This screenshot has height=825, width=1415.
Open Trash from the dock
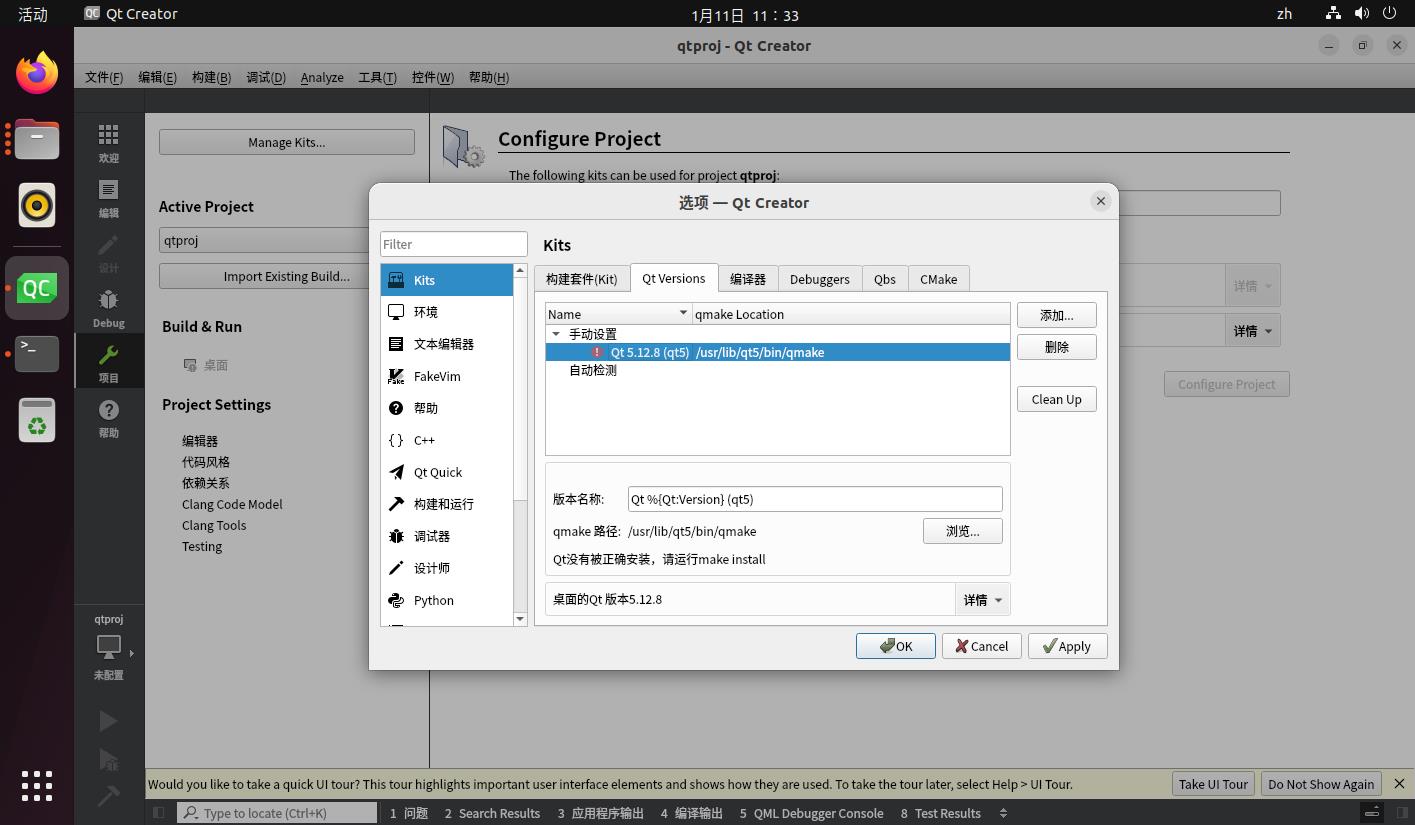click(37, 420)
